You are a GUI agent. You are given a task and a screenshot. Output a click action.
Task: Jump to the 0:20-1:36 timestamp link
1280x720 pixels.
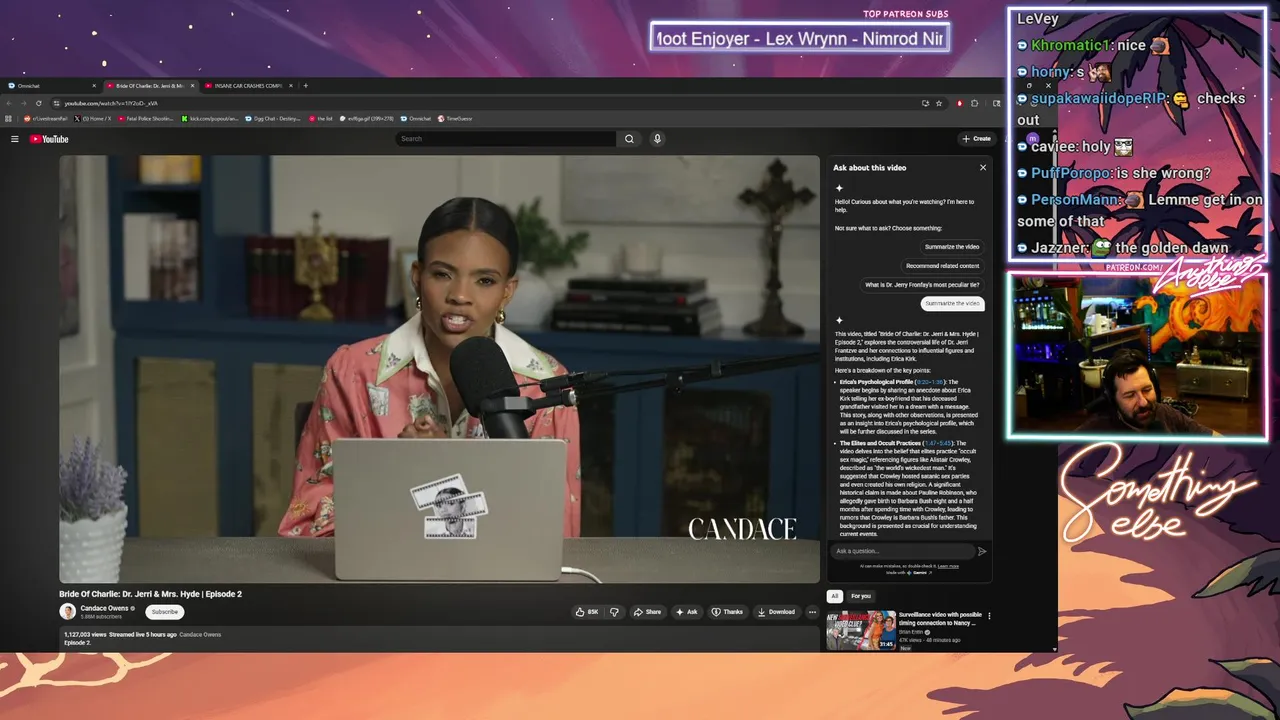[930, 382]
